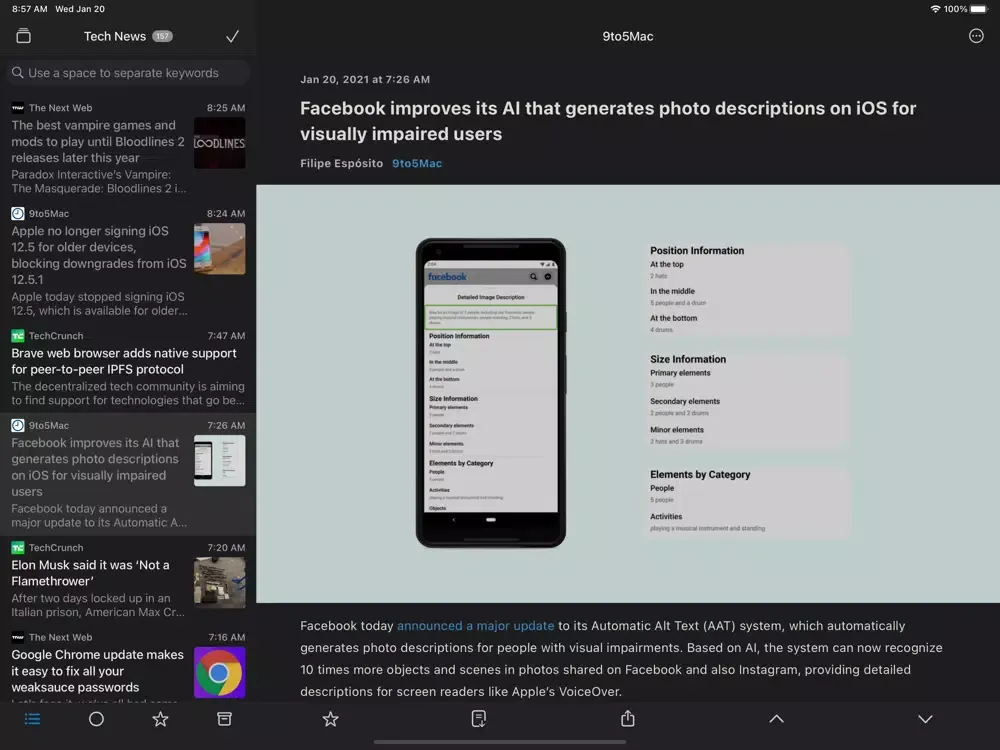Open the 157 unread count badge
The image size is (1000, 750).
click(x=162, y=36)
